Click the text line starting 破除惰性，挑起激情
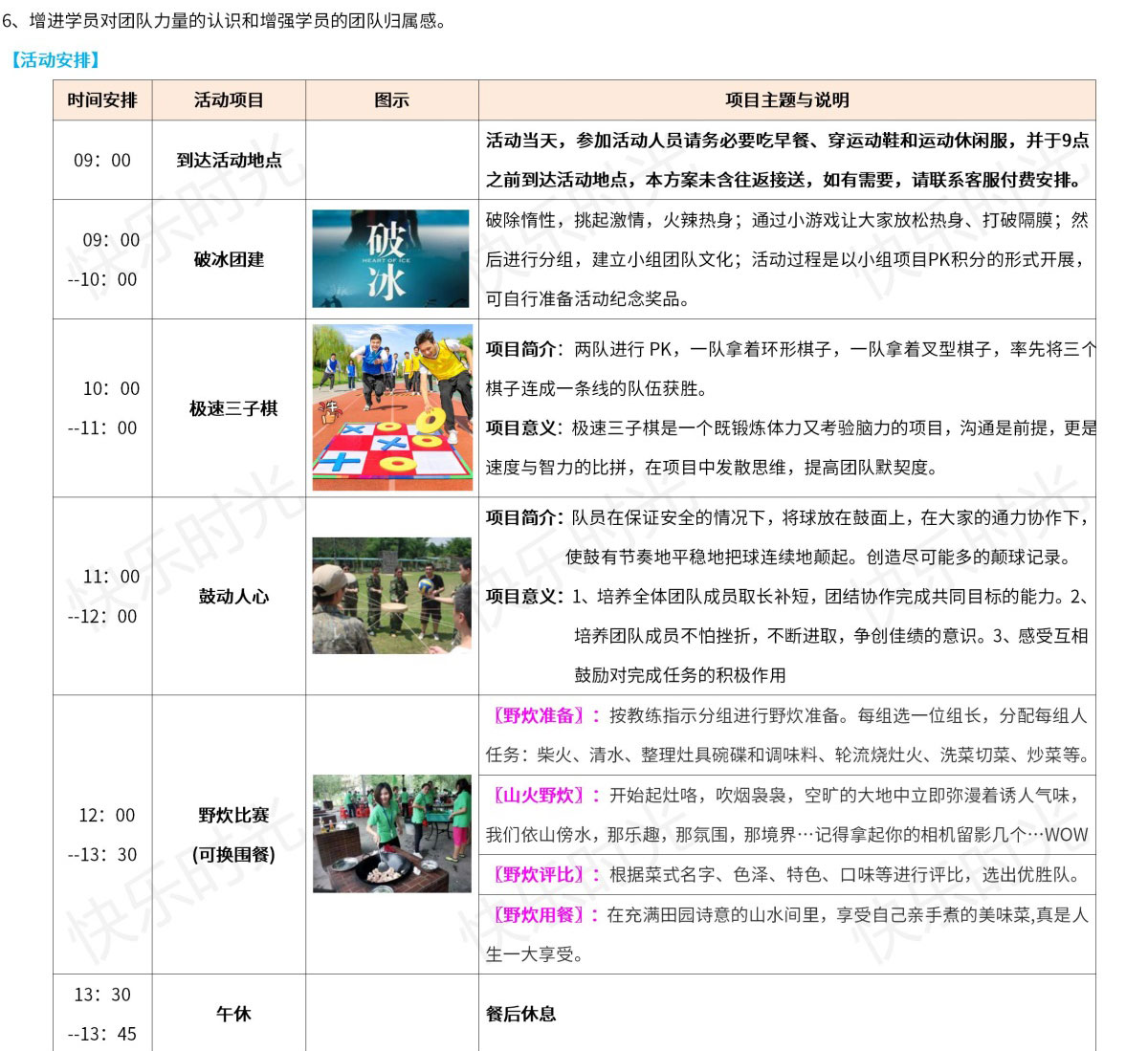The width and height of the screenshot is (1148, 1051). pos(787,220)
